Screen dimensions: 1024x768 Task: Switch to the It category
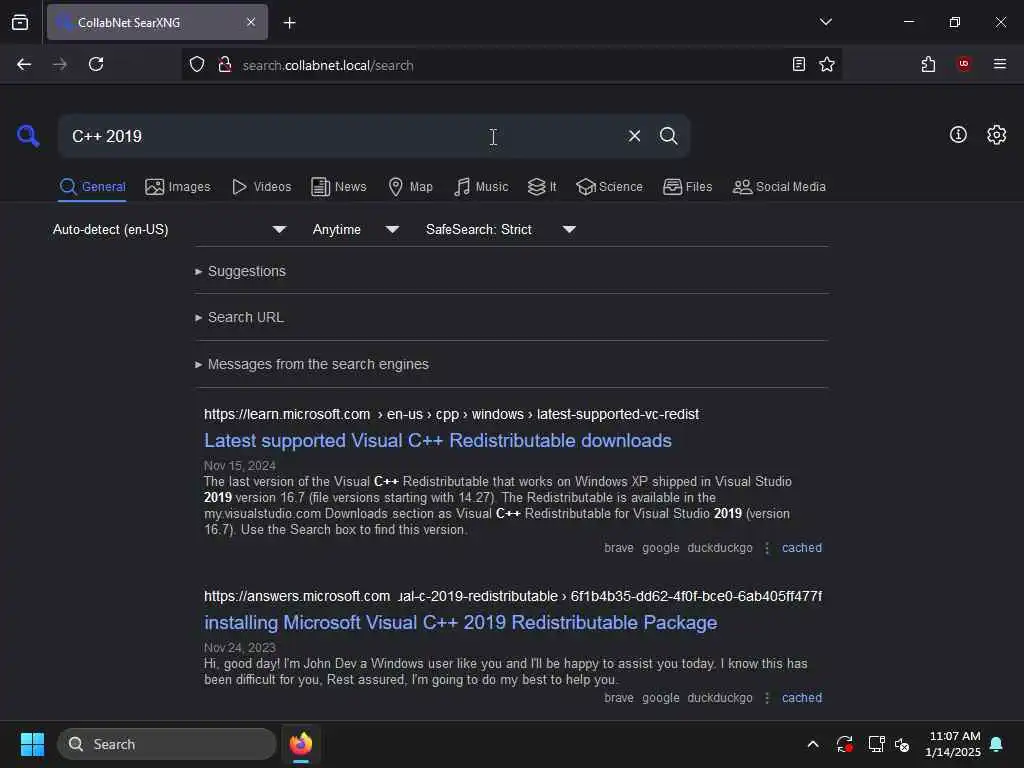[542, 187]
